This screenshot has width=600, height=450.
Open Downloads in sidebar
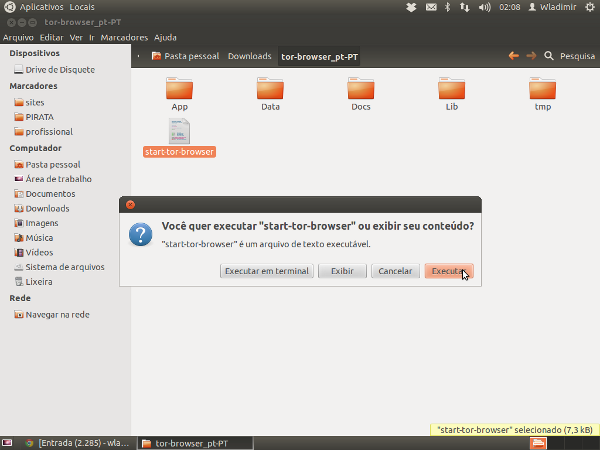tap(42, 209)
